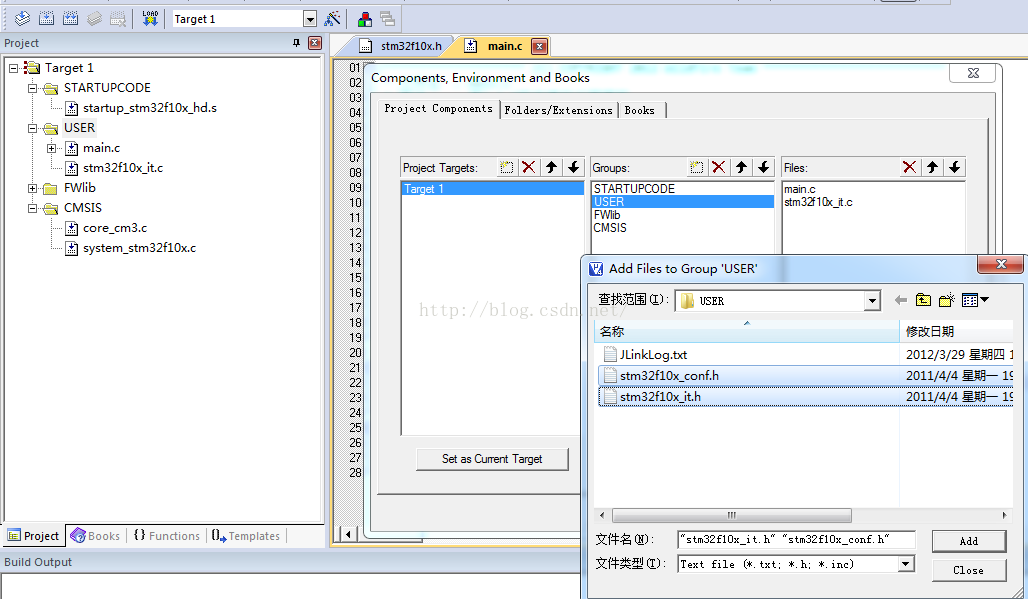The height and width of the screenshot is (599, 1028).
Task: Click the Build target toolbar icon
Action: tap(47, 18)
